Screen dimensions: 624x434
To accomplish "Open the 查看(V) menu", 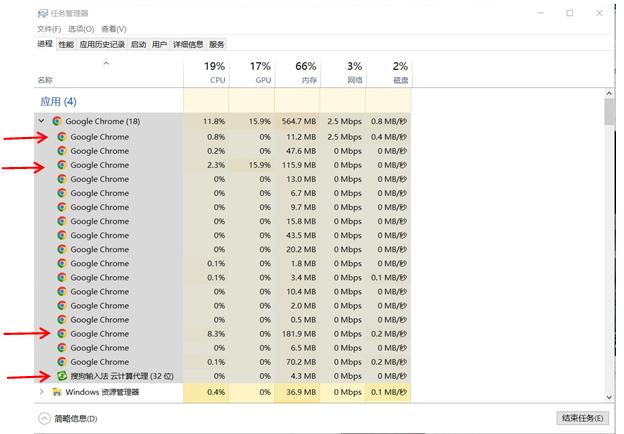I will (x=114, y=29).
